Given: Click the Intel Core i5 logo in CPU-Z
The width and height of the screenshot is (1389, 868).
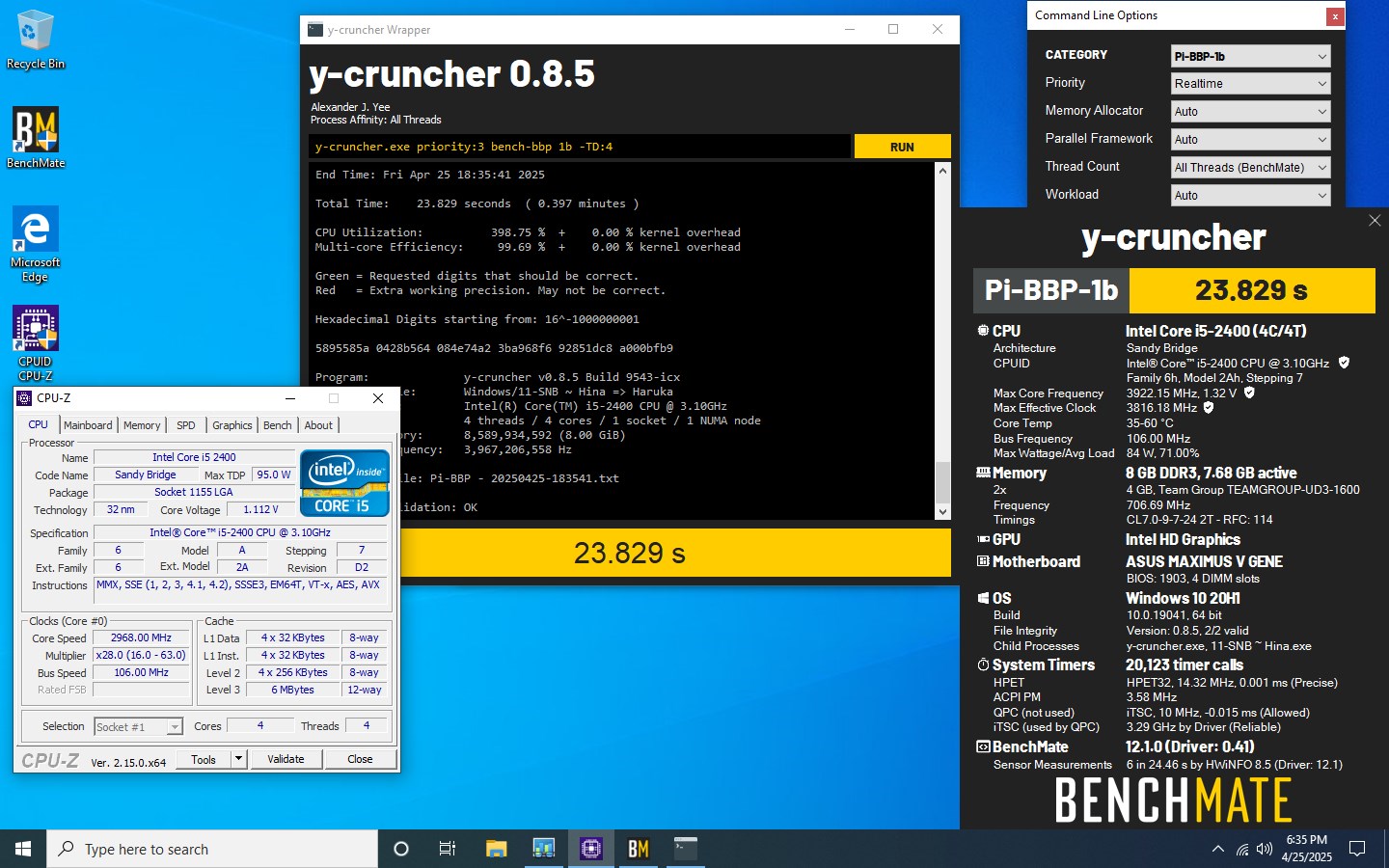Looking at the screenshot, I should tap(344, 483).
